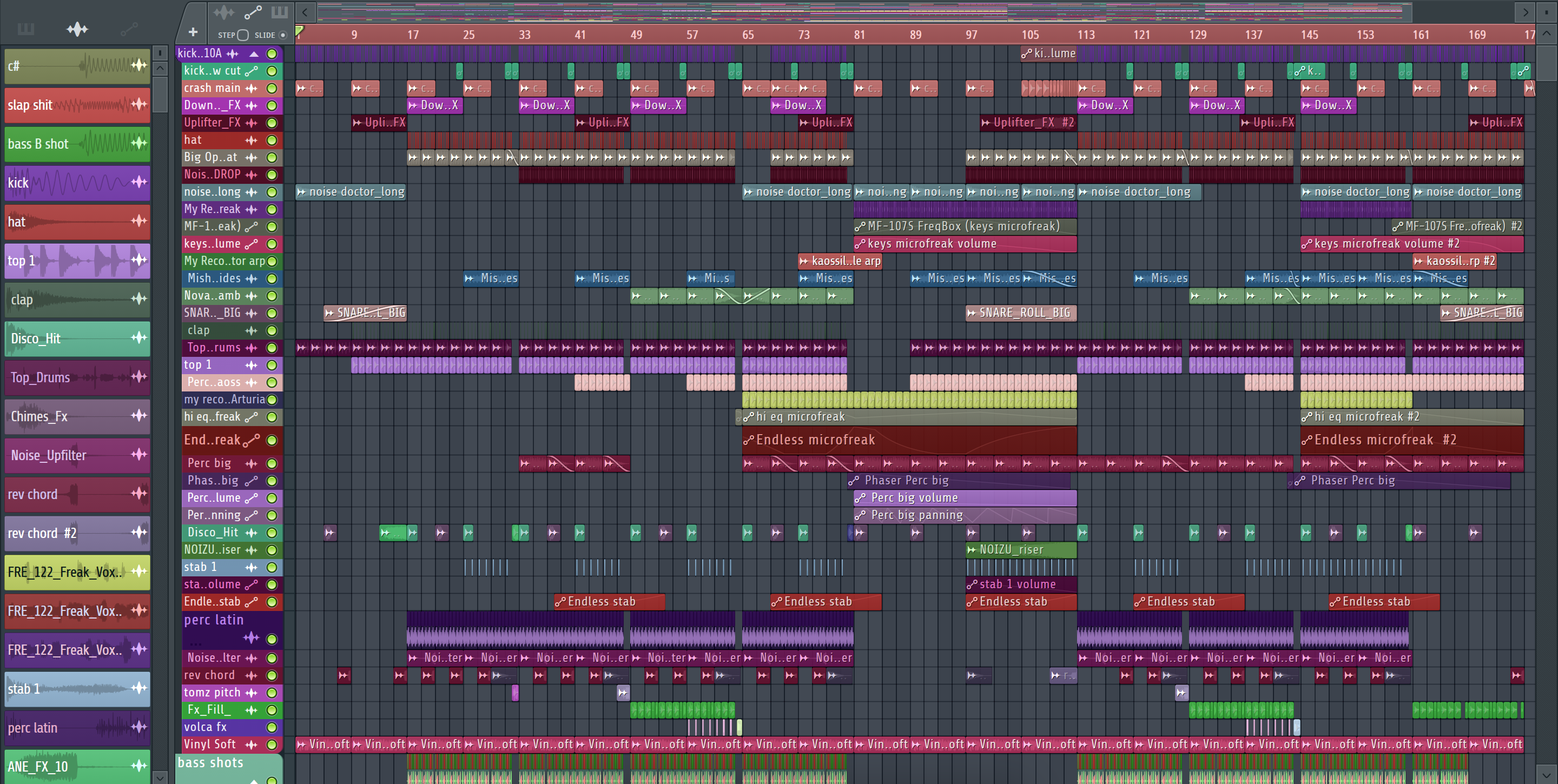The width and height of the screenshot is (1558, 784).
Task: Jump to bar 105 on the timeline
Action: click(x=1030, y=35)
